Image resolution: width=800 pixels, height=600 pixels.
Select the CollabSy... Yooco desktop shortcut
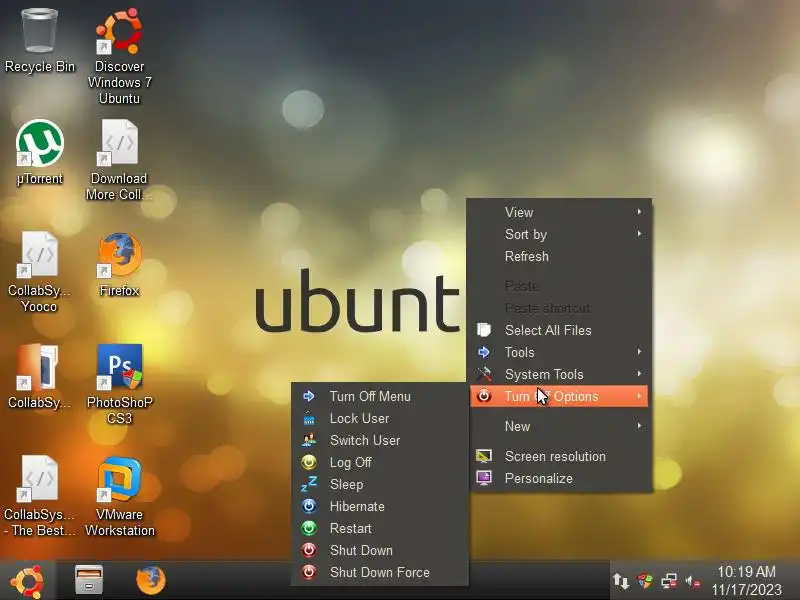(x=39, y=255)
